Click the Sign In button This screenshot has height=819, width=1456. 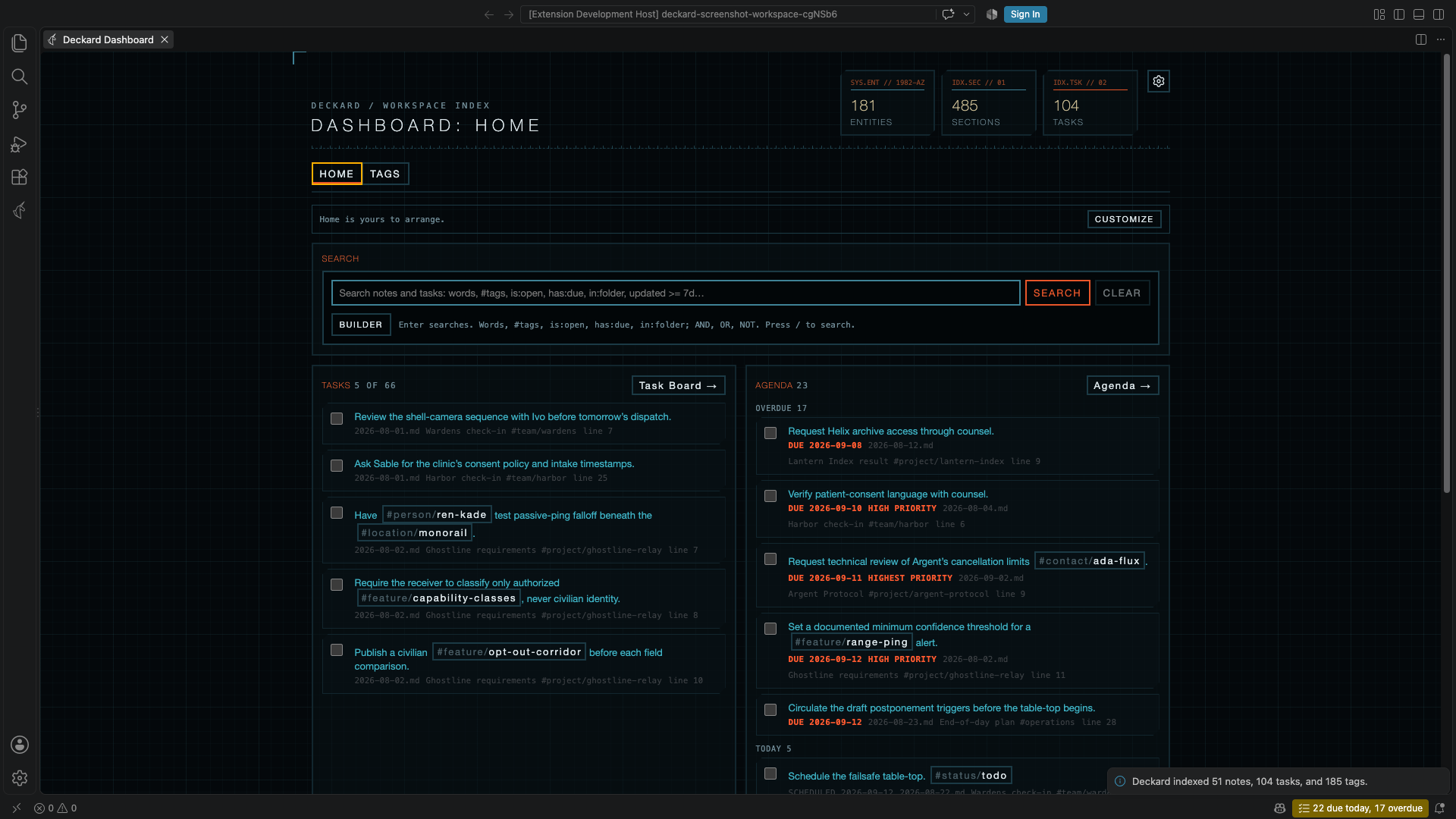click(1025, 14)
